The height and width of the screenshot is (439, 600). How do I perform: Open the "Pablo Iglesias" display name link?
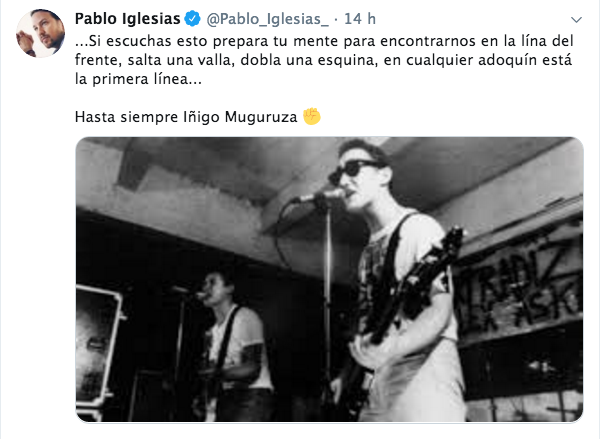click(x=127, y=19)
